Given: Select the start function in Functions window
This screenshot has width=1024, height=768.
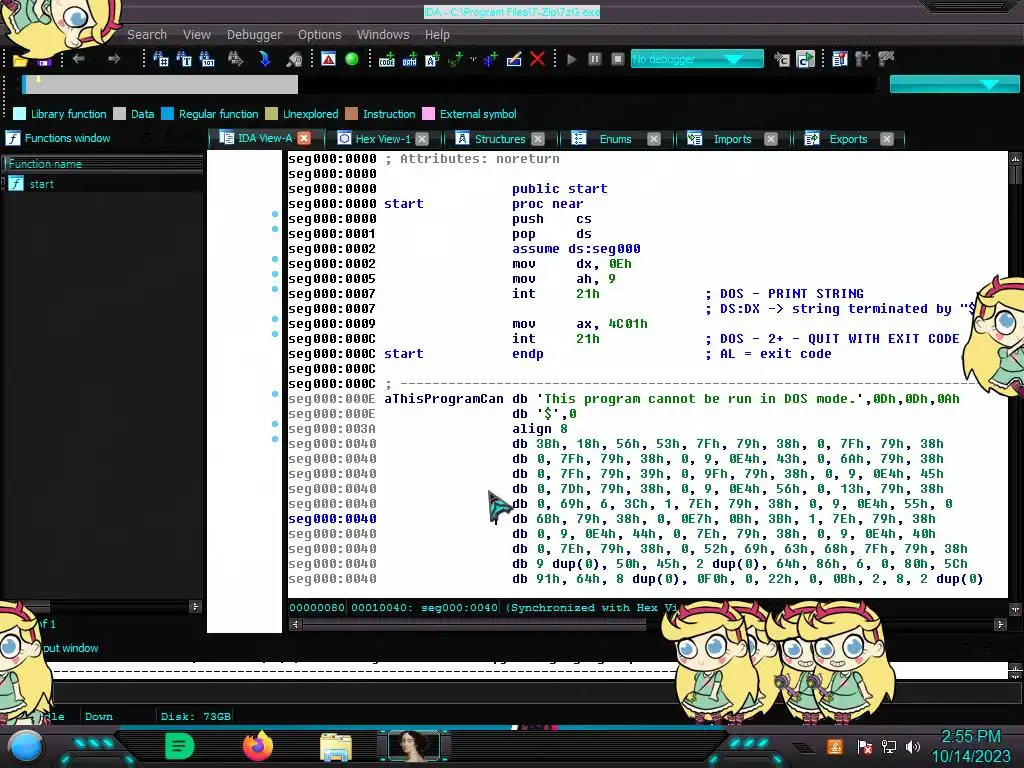Looking at the screenshot, I should coord(42,184).
